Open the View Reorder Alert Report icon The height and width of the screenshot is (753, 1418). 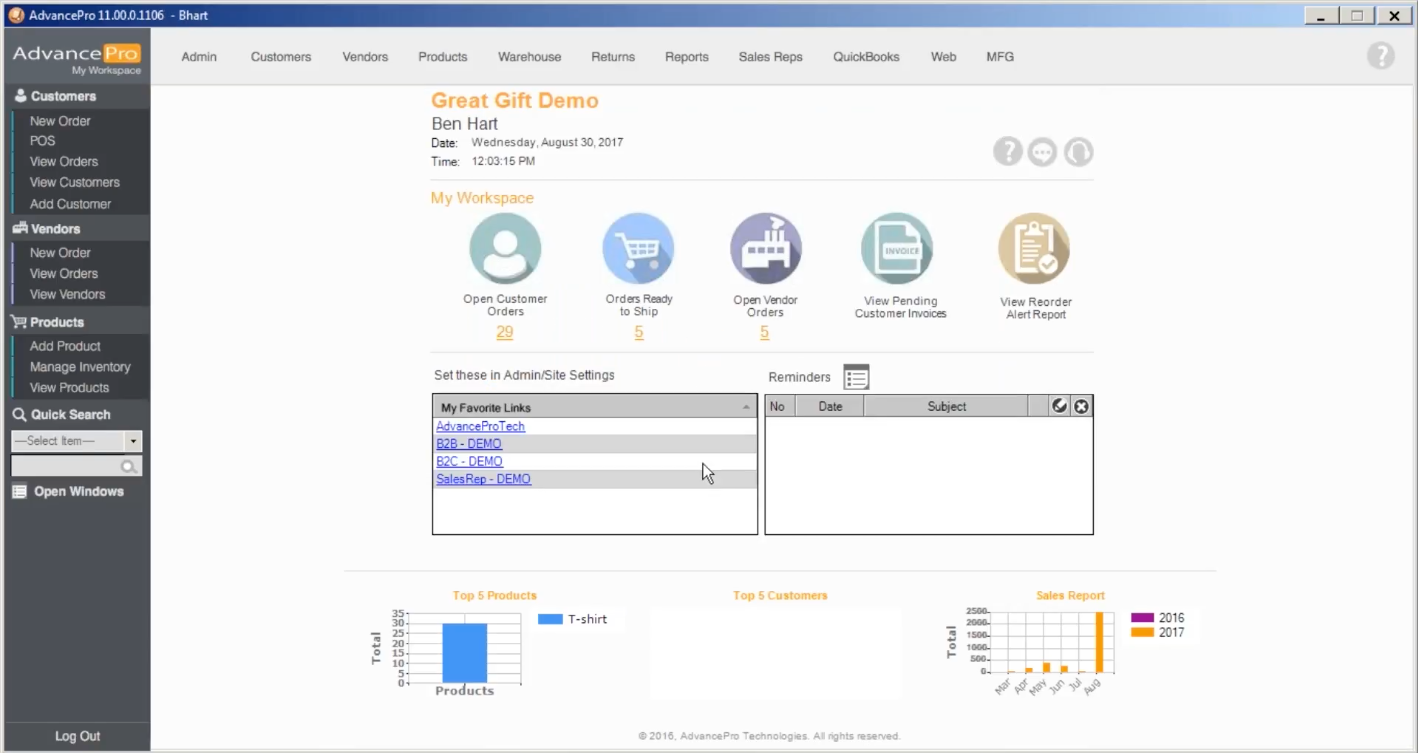(x=1034, y=249)
